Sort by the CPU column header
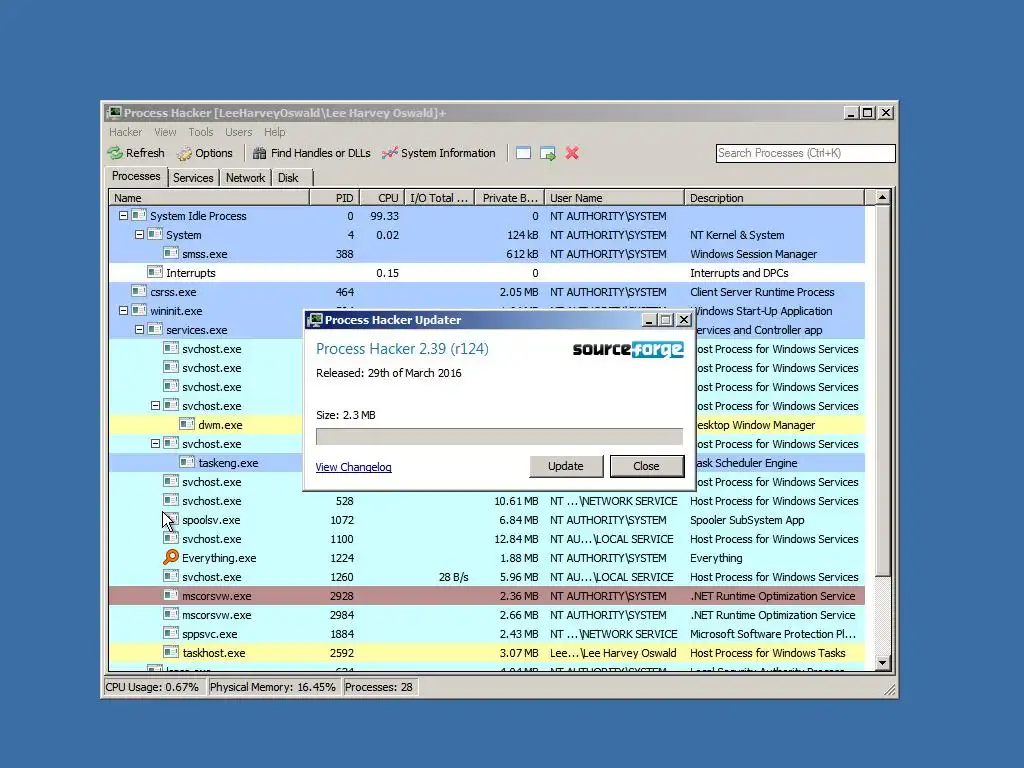This screenshot has height=768, width=1024. 381,197
